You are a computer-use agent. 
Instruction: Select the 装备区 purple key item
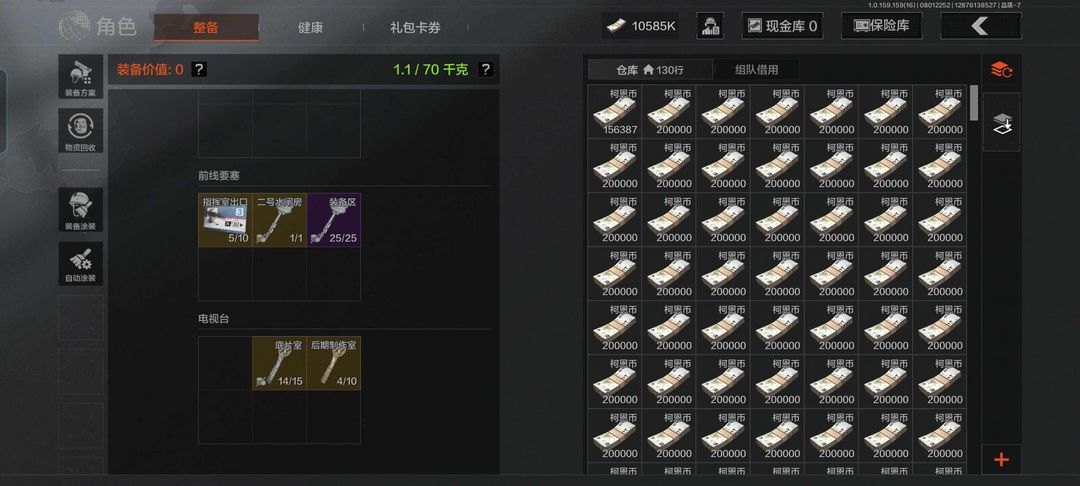tap(334, 220)
